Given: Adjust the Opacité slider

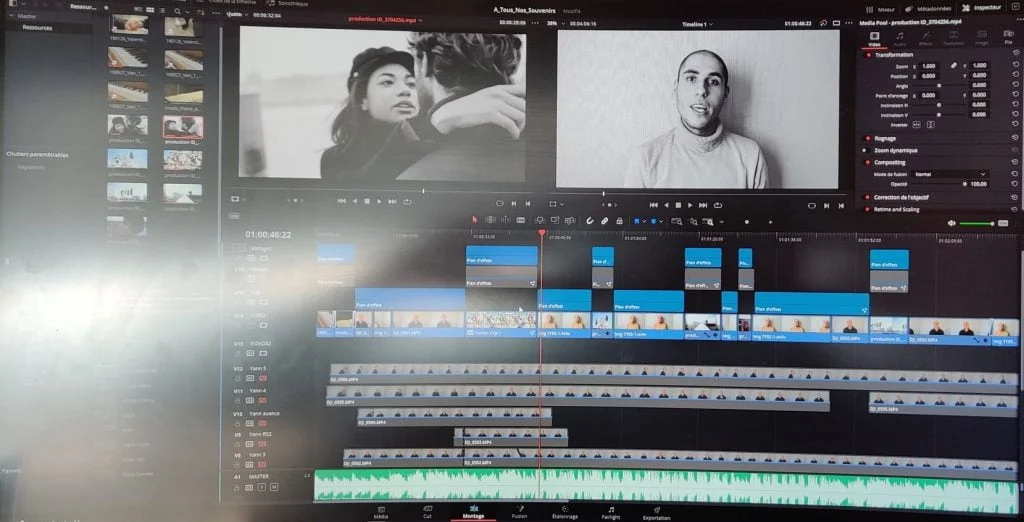Looking at the screenshot, I should (x=965, y=184).
